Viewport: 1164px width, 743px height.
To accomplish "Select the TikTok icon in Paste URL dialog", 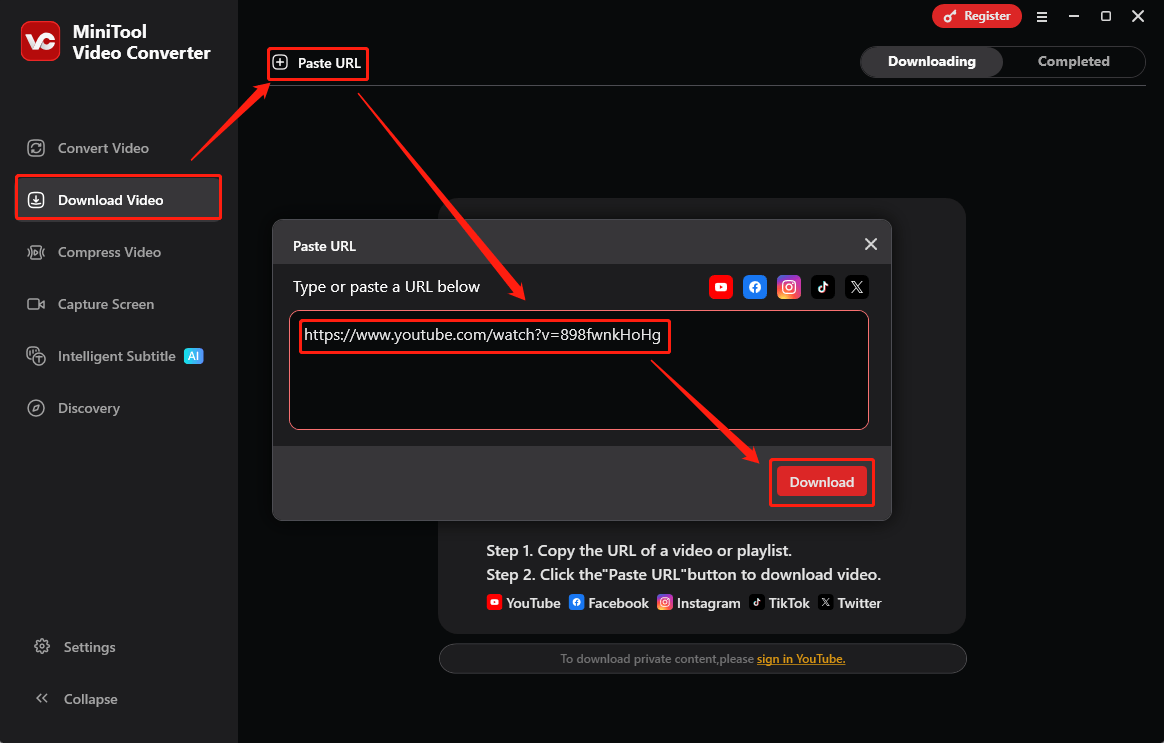I will tap(823, 287).
